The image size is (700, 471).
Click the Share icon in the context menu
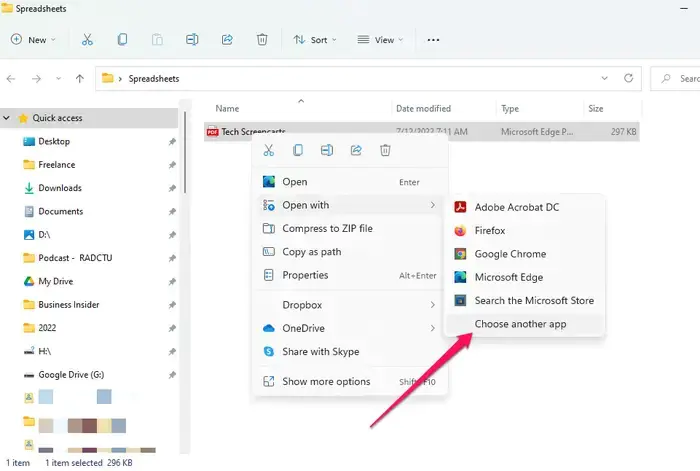[356, 150]
